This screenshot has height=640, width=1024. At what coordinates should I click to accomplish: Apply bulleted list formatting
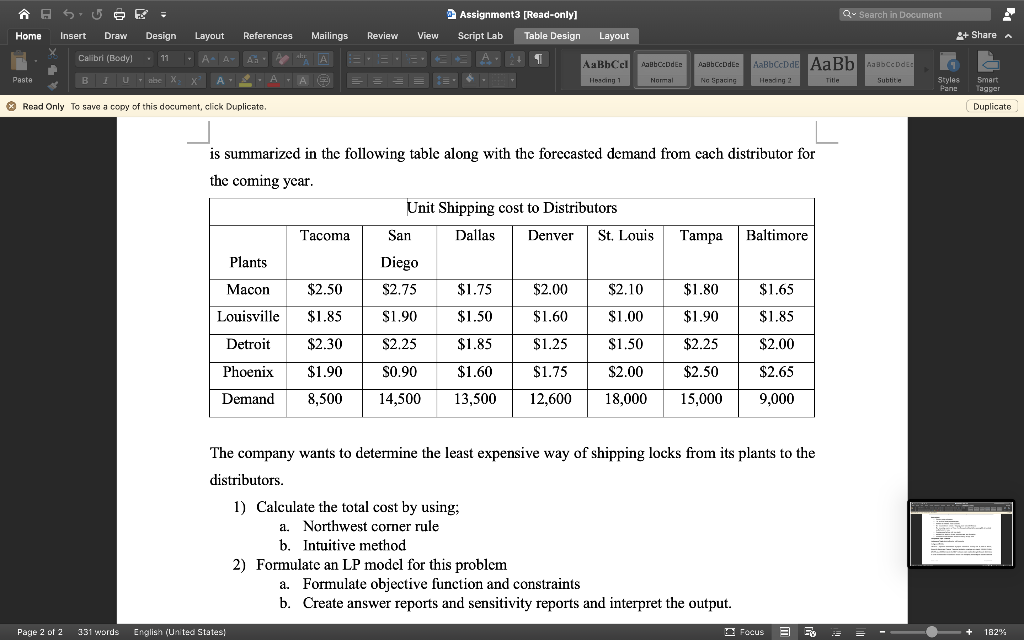tap(357, 59)
